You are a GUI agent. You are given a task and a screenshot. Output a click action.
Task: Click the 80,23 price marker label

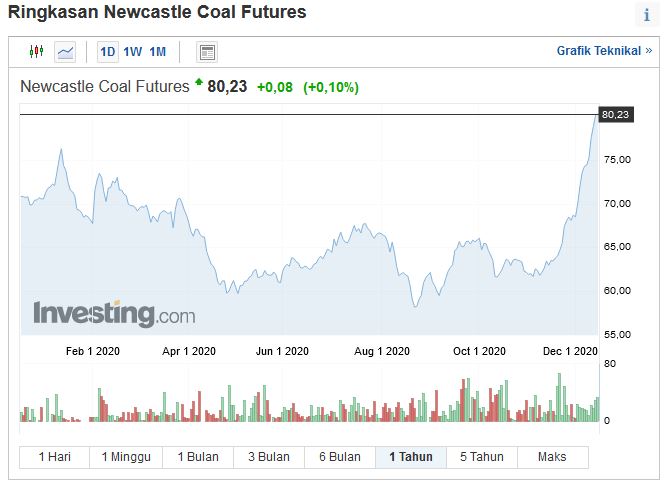point(616,114)
